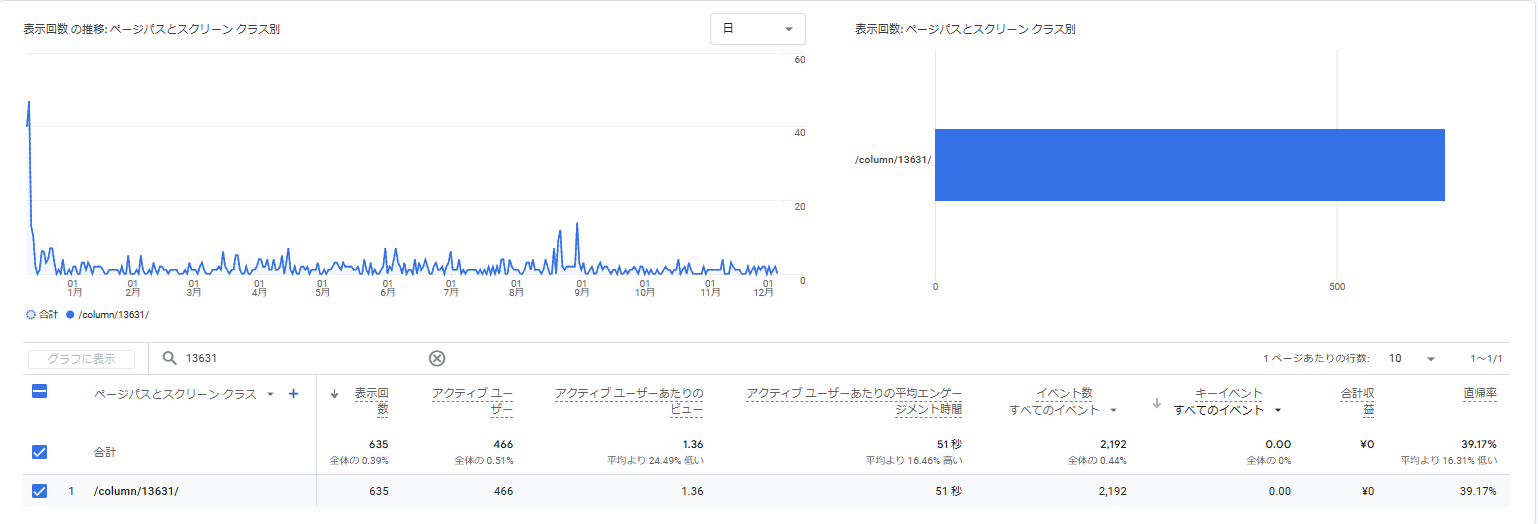Click the /column/13631/ bar chart axis label
1538x524 pixels.
893,160
